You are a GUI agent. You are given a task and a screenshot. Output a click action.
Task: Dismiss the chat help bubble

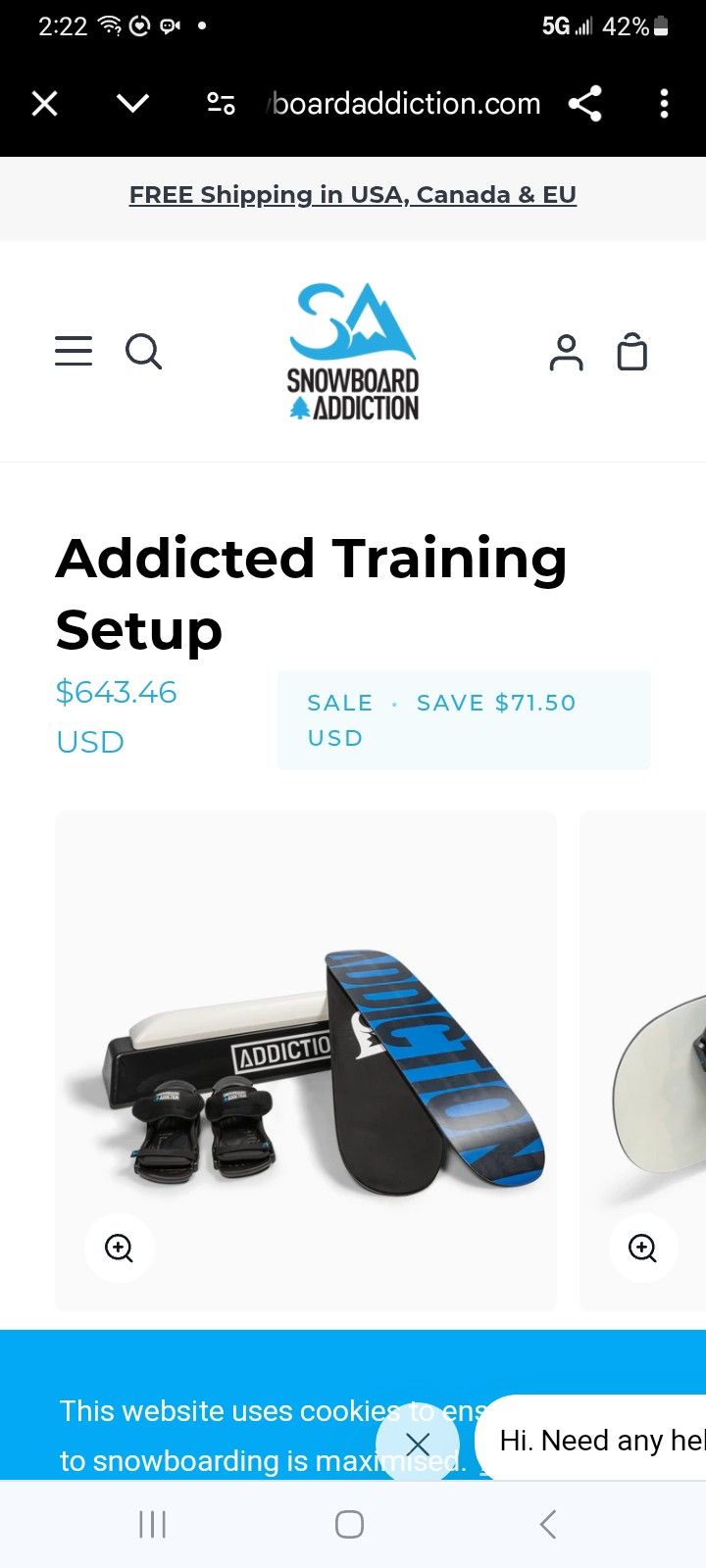coord(418,1444)
